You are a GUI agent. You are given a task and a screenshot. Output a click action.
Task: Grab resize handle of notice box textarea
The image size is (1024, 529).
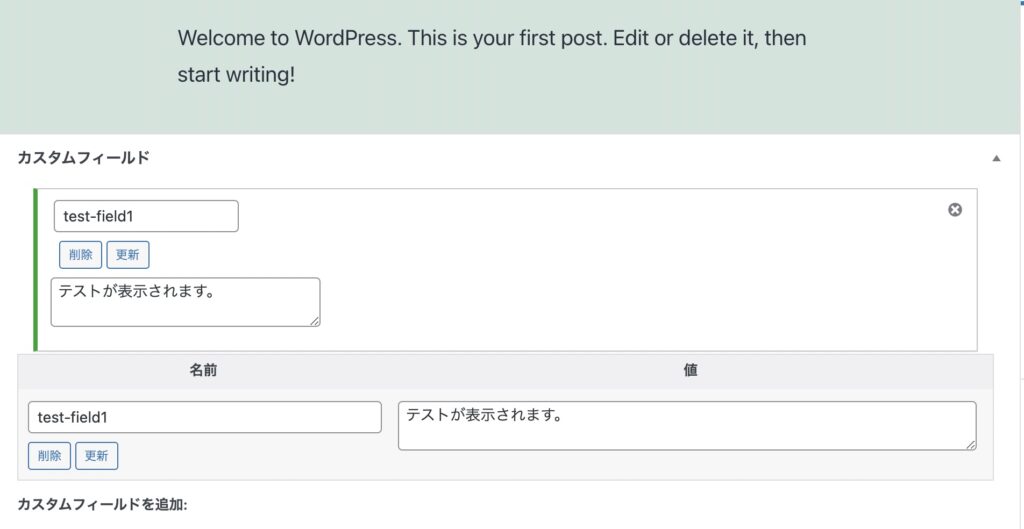coord(315,321)
